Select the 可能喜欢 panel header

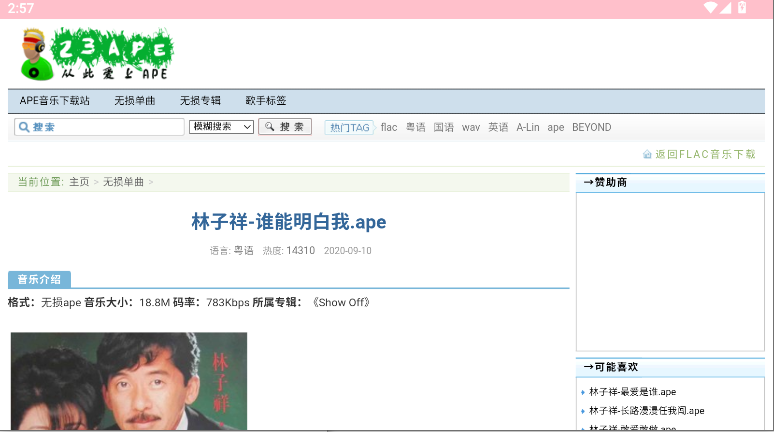coord(670,367)
